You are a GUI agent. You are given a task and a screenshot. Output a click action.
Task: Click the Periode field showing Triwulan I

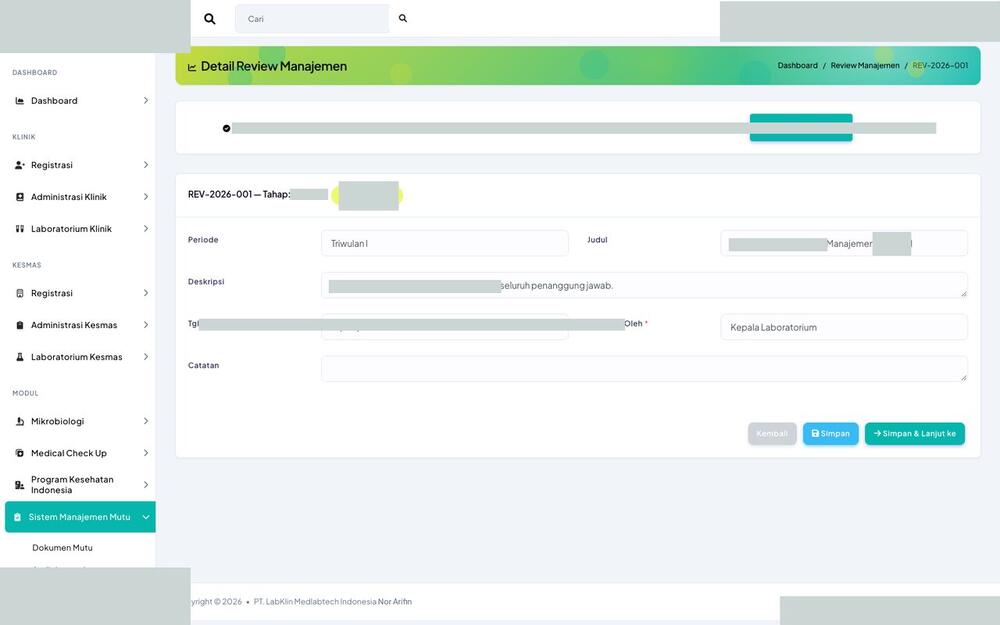pos(445,243)
